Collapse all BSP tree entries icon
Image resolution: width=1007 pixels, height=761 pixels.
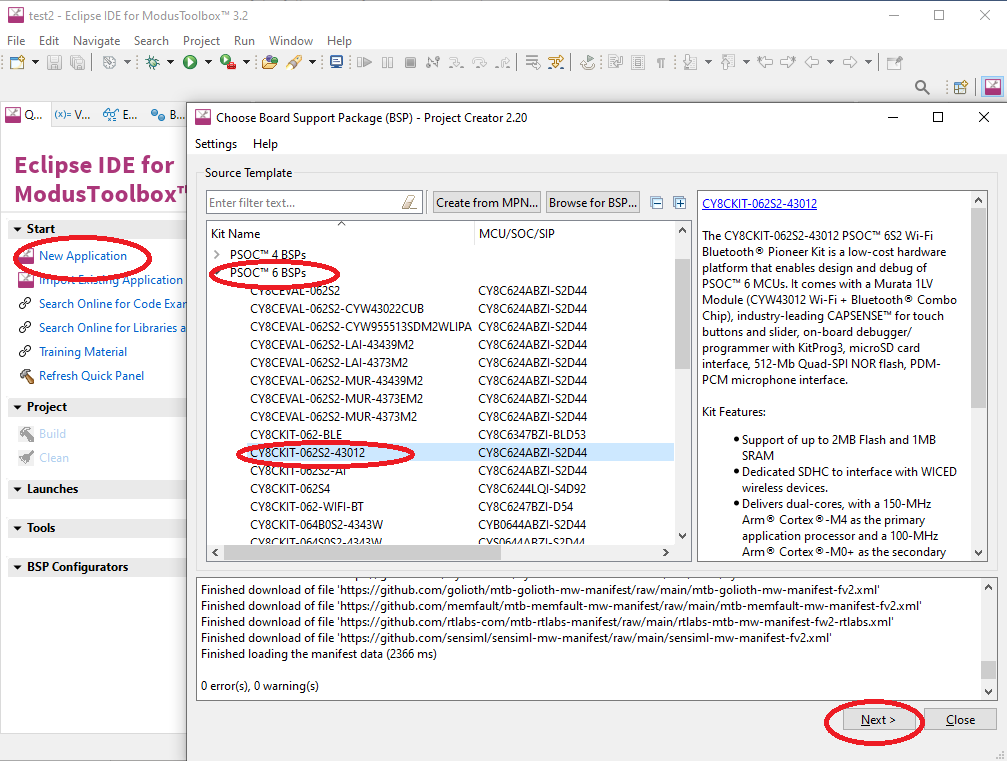(657, 203)
